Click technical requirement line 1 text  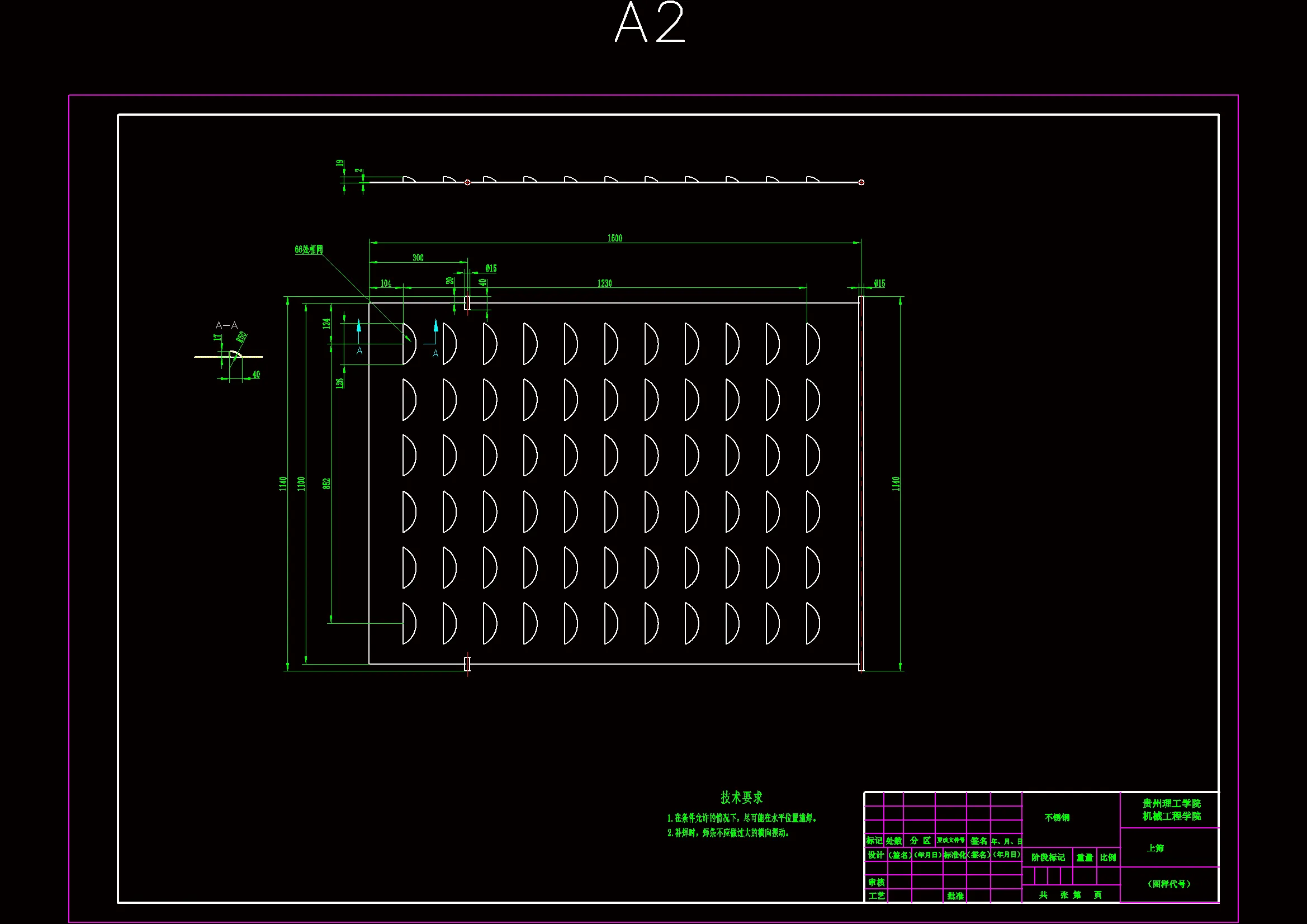[742, 818]
